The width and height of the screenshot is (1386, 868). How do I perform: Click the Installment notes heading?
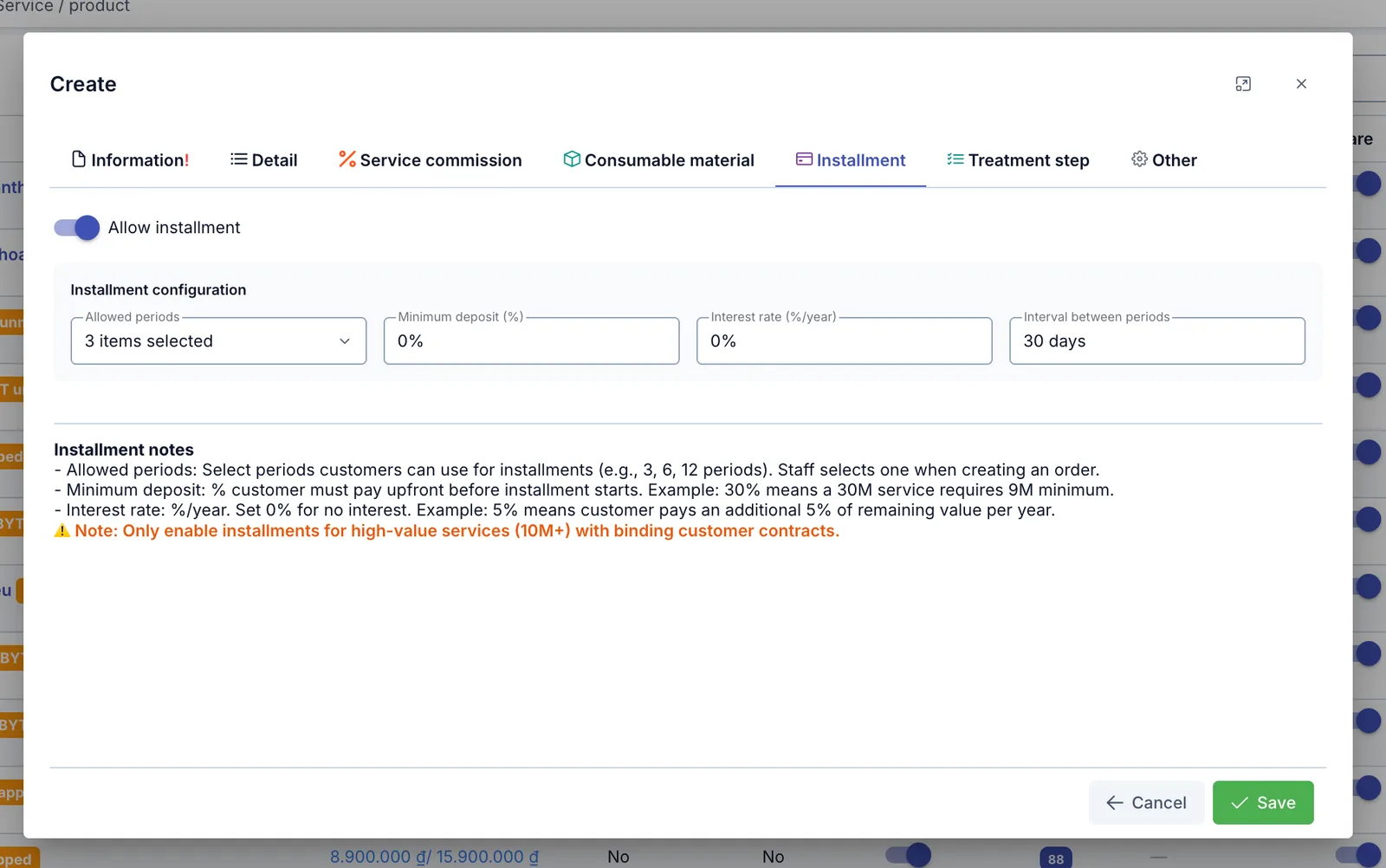pos(124,450)
